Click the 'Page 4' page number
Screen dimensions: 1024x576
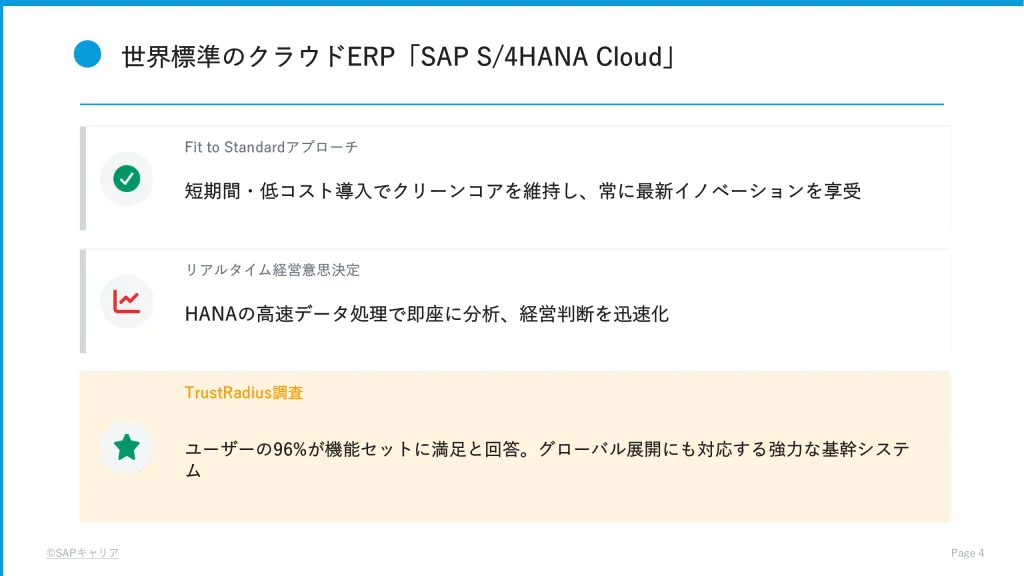[x=967, y=553]
